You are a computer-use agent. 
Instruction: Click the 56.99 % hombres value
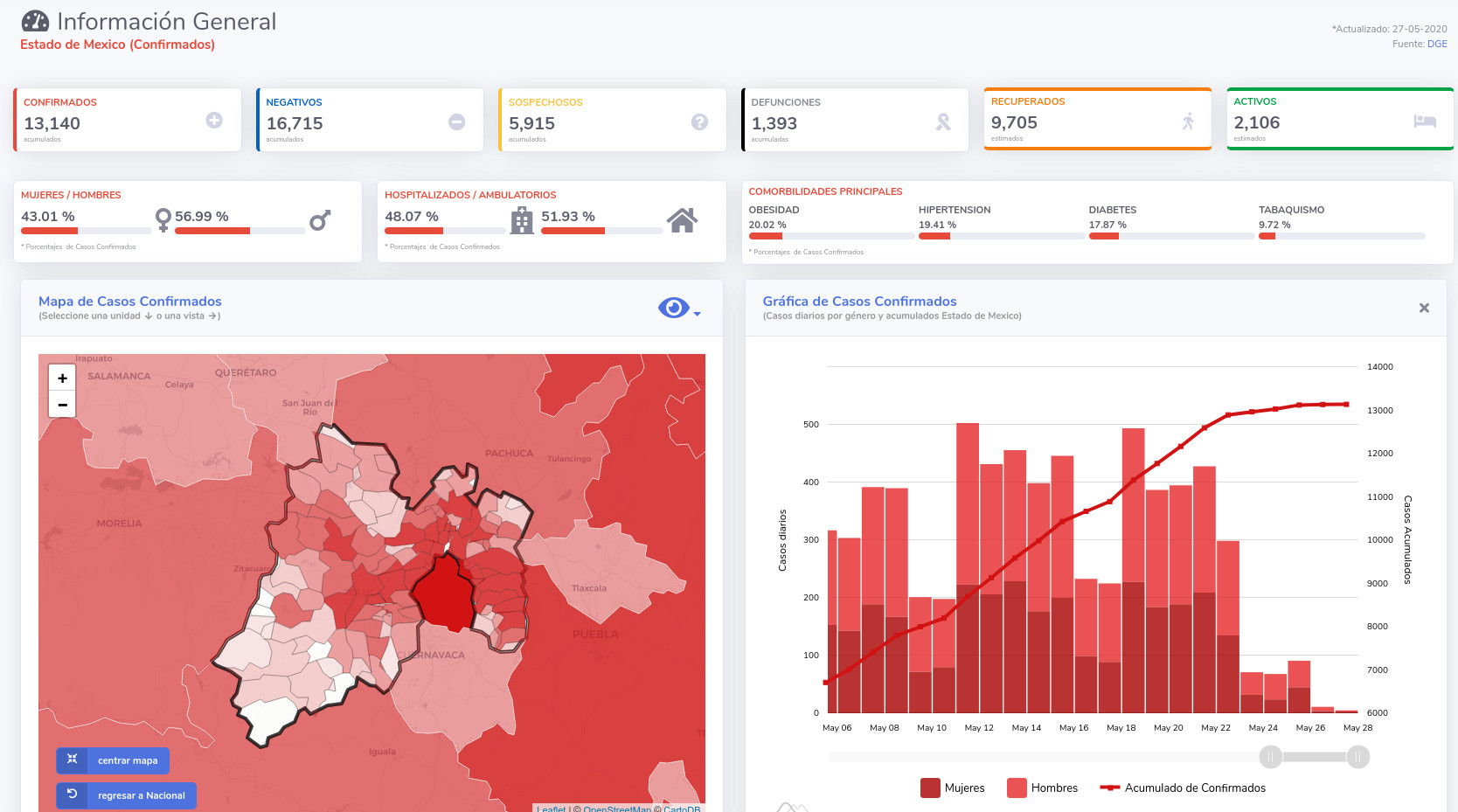202,216
